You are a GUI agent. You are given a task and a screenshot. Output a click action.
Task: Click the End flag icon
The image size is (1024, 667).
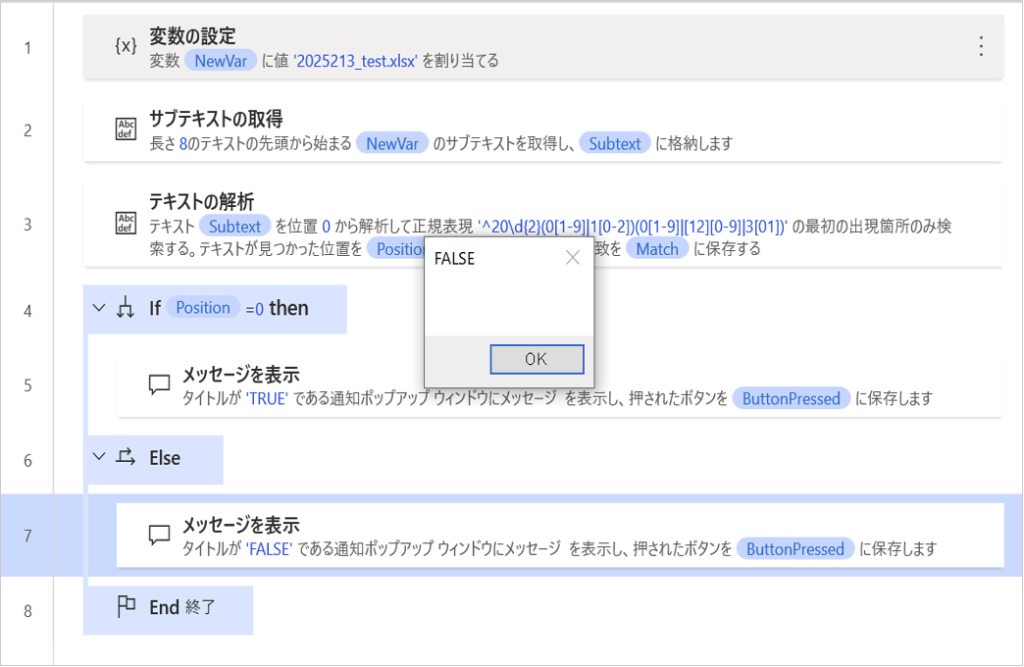[x=126, y=608]
